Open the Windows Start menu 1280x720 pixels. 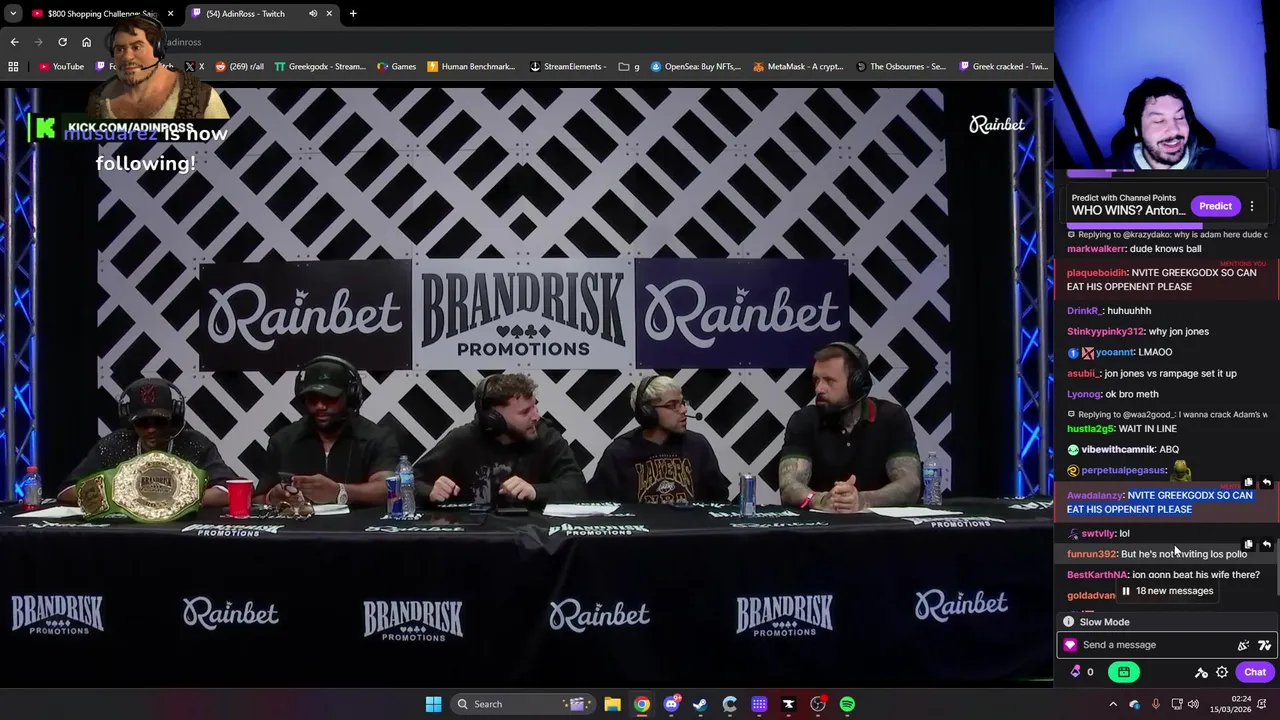click(433, 704)
